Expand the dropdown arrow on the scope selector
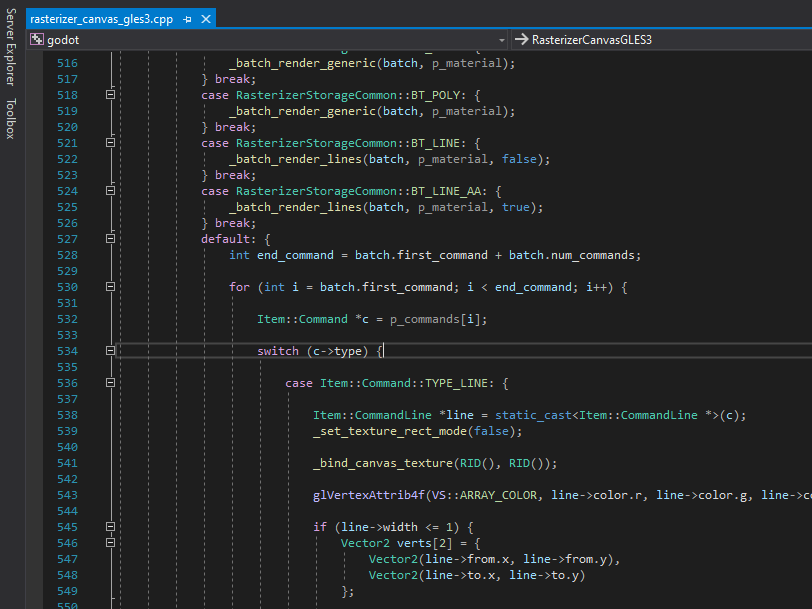The height and width of the screenshot is (609, 812). pyautogui.click(x=502, y=40)
